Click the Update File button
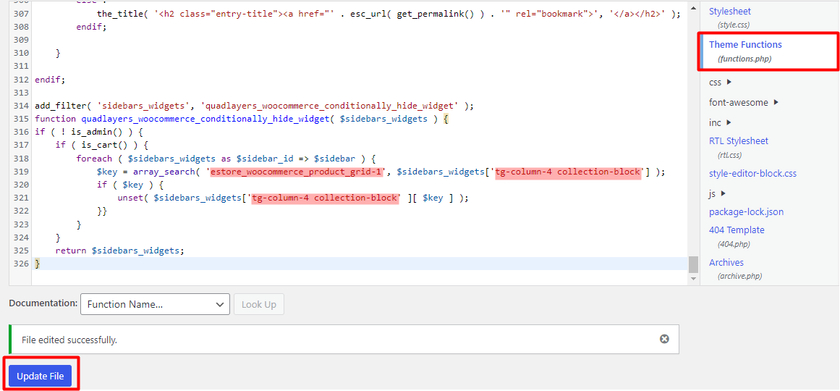840x391 pixels. pos(40,377)
